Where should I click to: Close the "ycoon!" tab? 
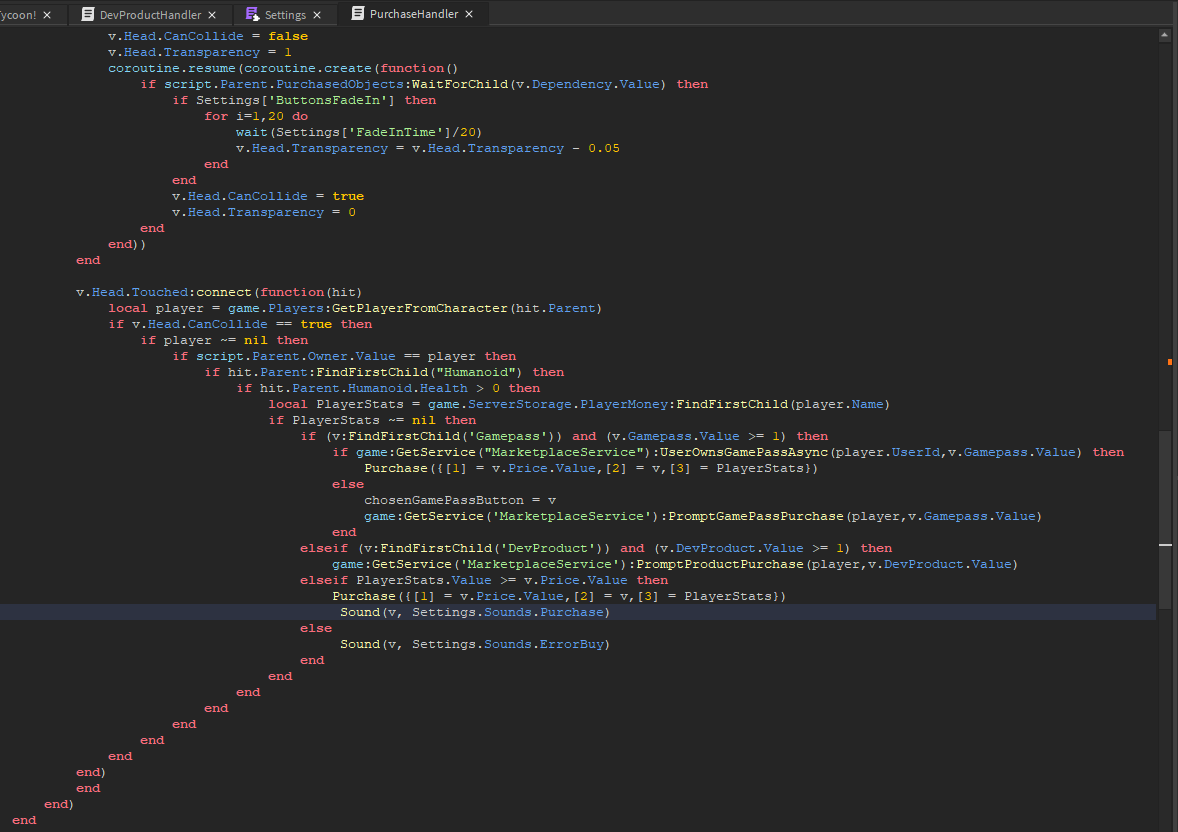click(47, 15)
